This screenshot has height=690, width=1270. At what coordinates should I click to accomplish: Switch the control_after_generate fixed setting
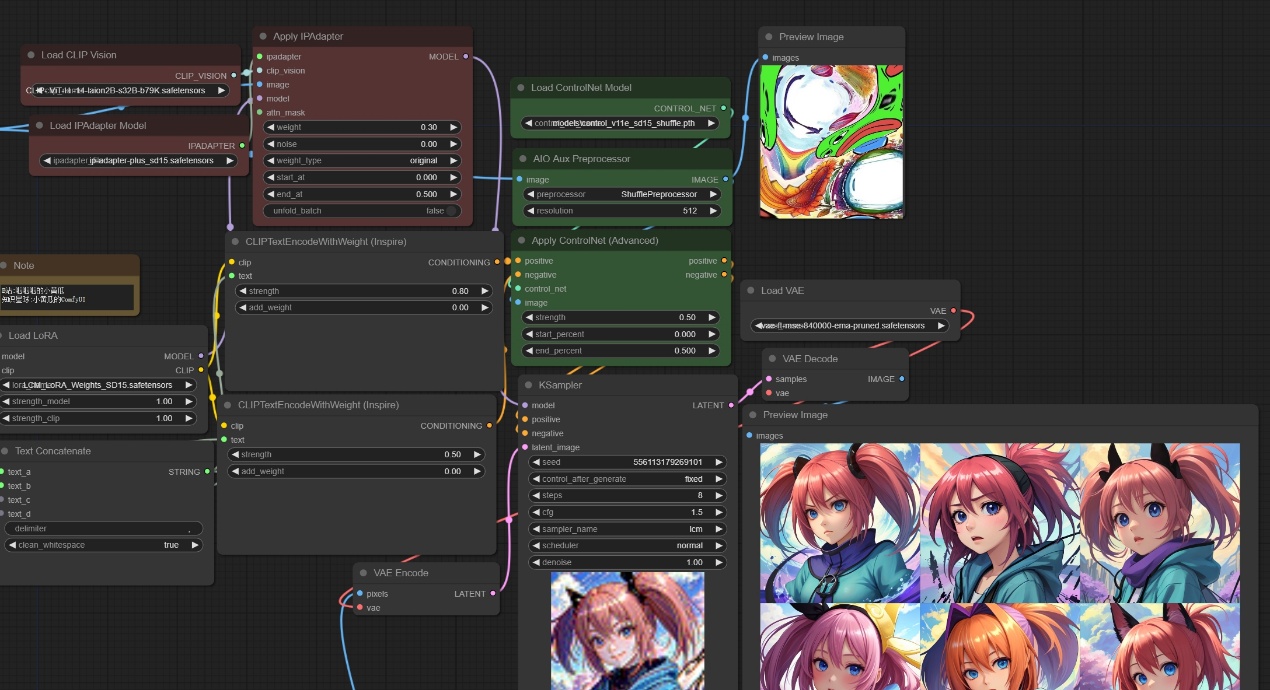tap(627, 479)
